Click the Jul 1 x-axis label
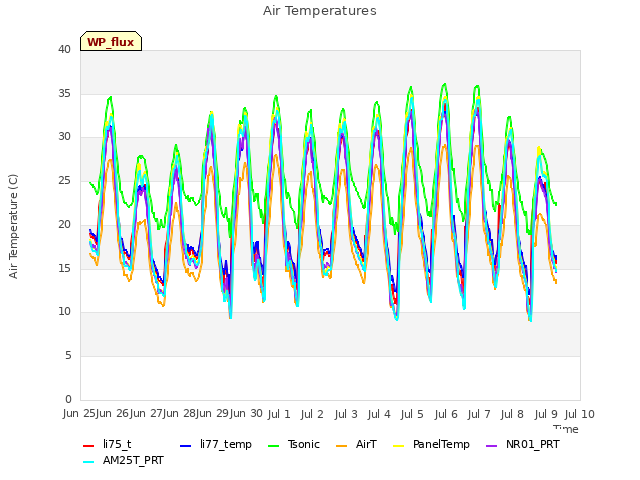Viewport: 640px width, 480px height. pyautogui.click(x=279, y=414)
